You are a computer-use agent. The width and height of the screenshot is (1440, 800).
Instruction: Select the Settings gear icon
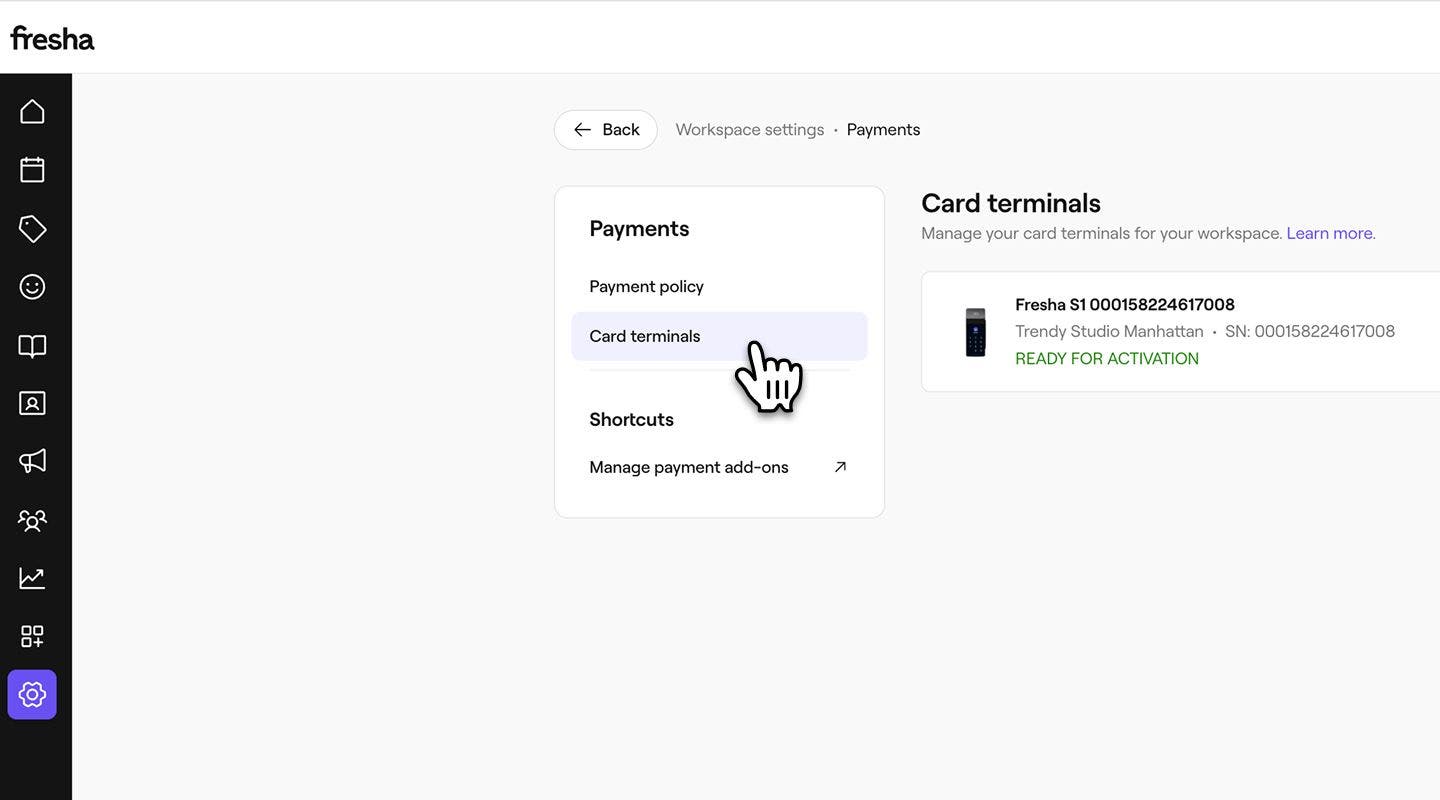32,694
